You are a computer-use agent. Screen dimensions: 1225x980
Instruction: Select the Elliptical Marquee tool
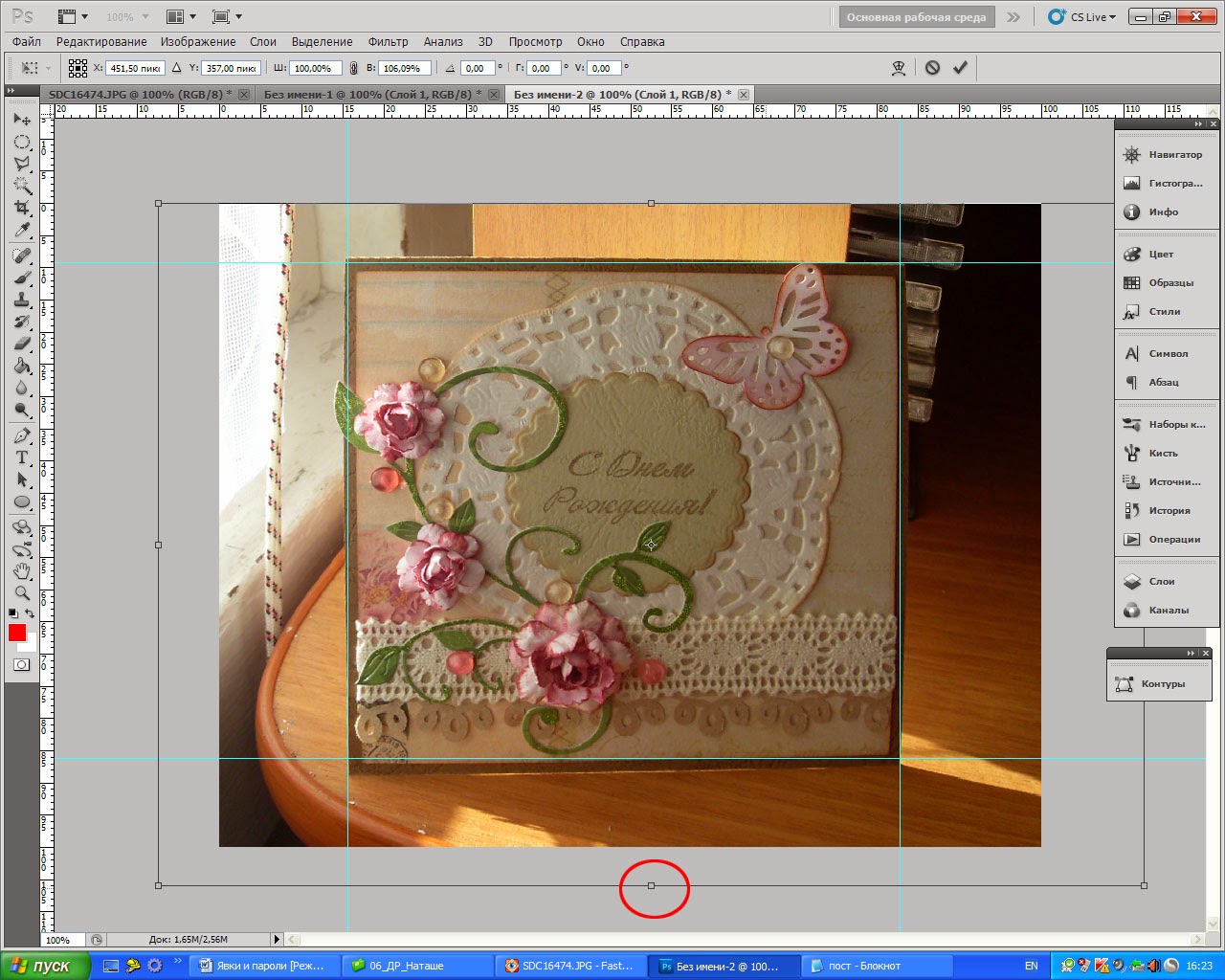22,142
